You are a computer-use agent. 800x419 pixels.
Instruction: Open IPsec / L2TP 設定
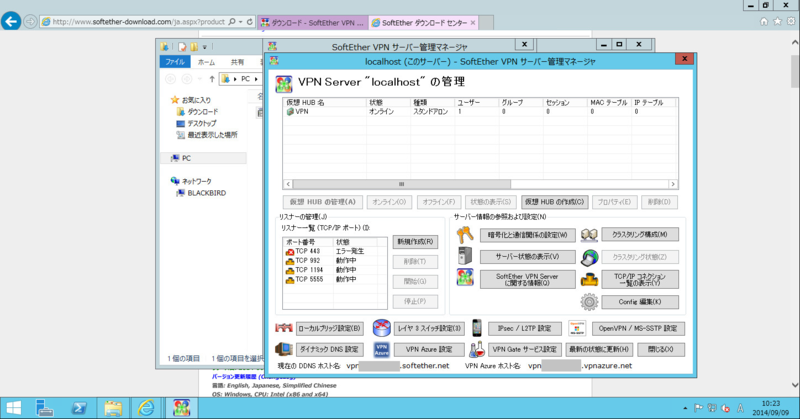point(524,329)
